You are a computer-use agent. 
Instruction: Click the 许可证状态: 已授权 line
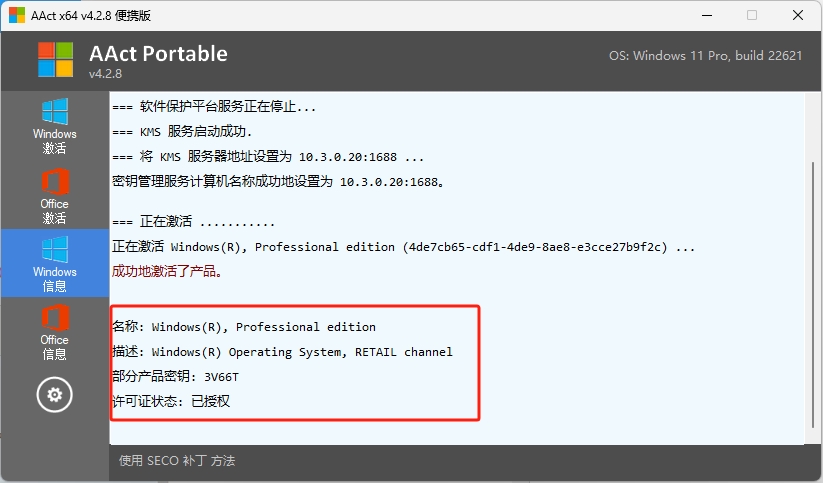pyautogui.click(x=172, y=401)
